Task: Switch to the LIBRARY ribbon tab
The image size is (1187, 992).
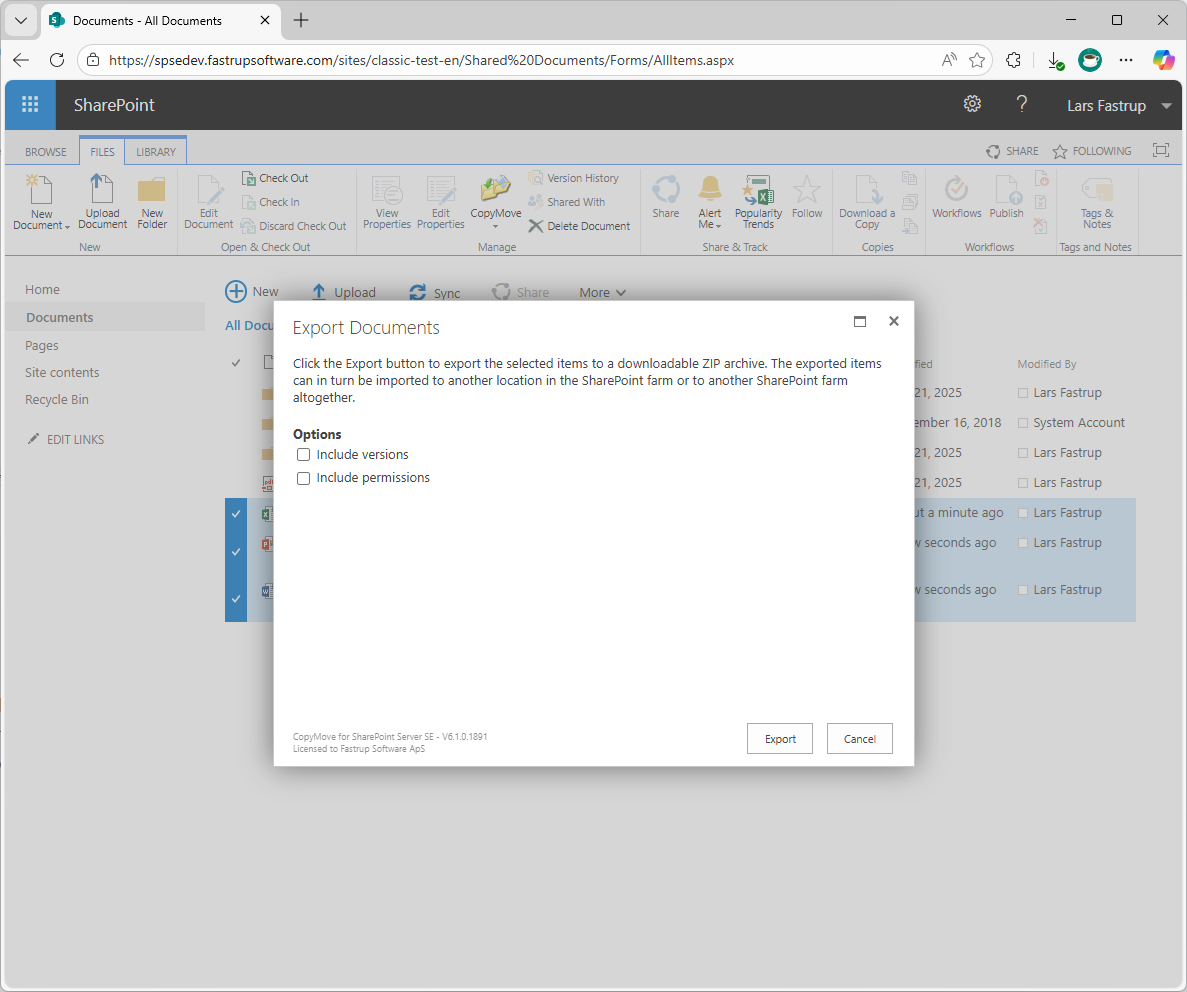Action: pos(155,151)
